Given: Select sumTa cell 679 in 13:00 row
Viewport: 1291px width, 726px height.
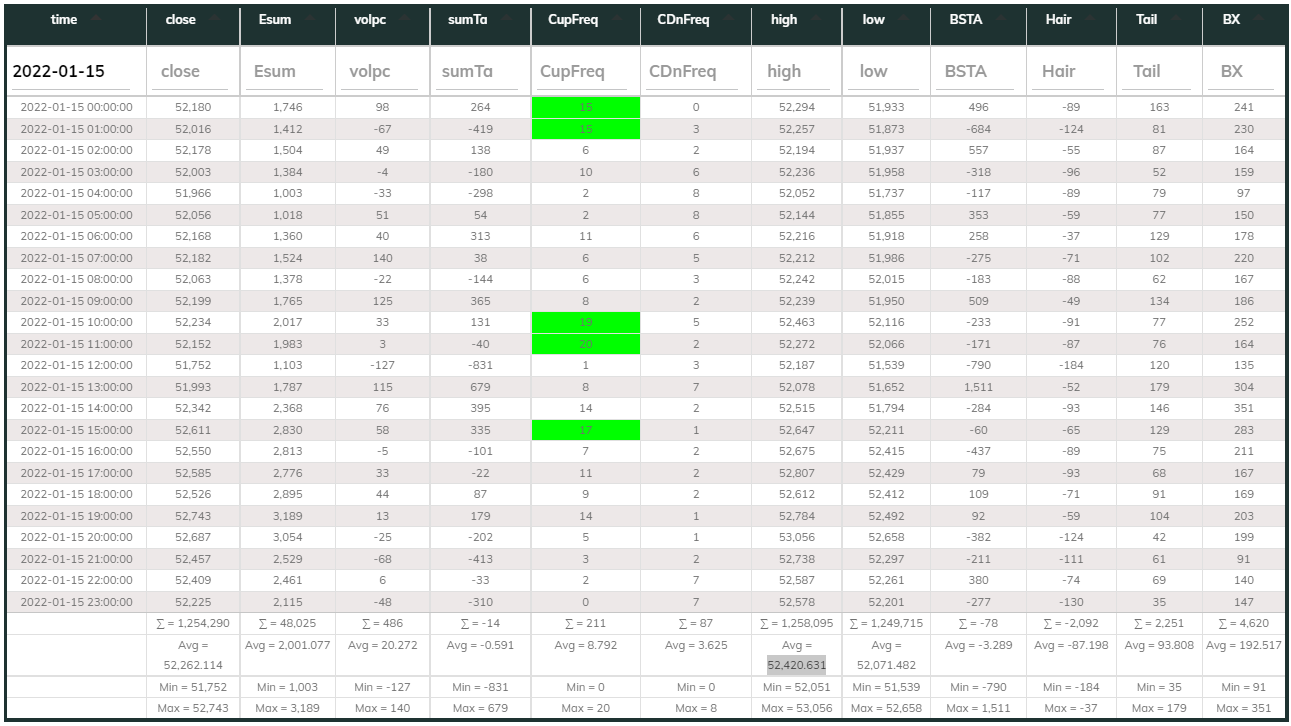Looking at the screenshot, I should point(481,387).
